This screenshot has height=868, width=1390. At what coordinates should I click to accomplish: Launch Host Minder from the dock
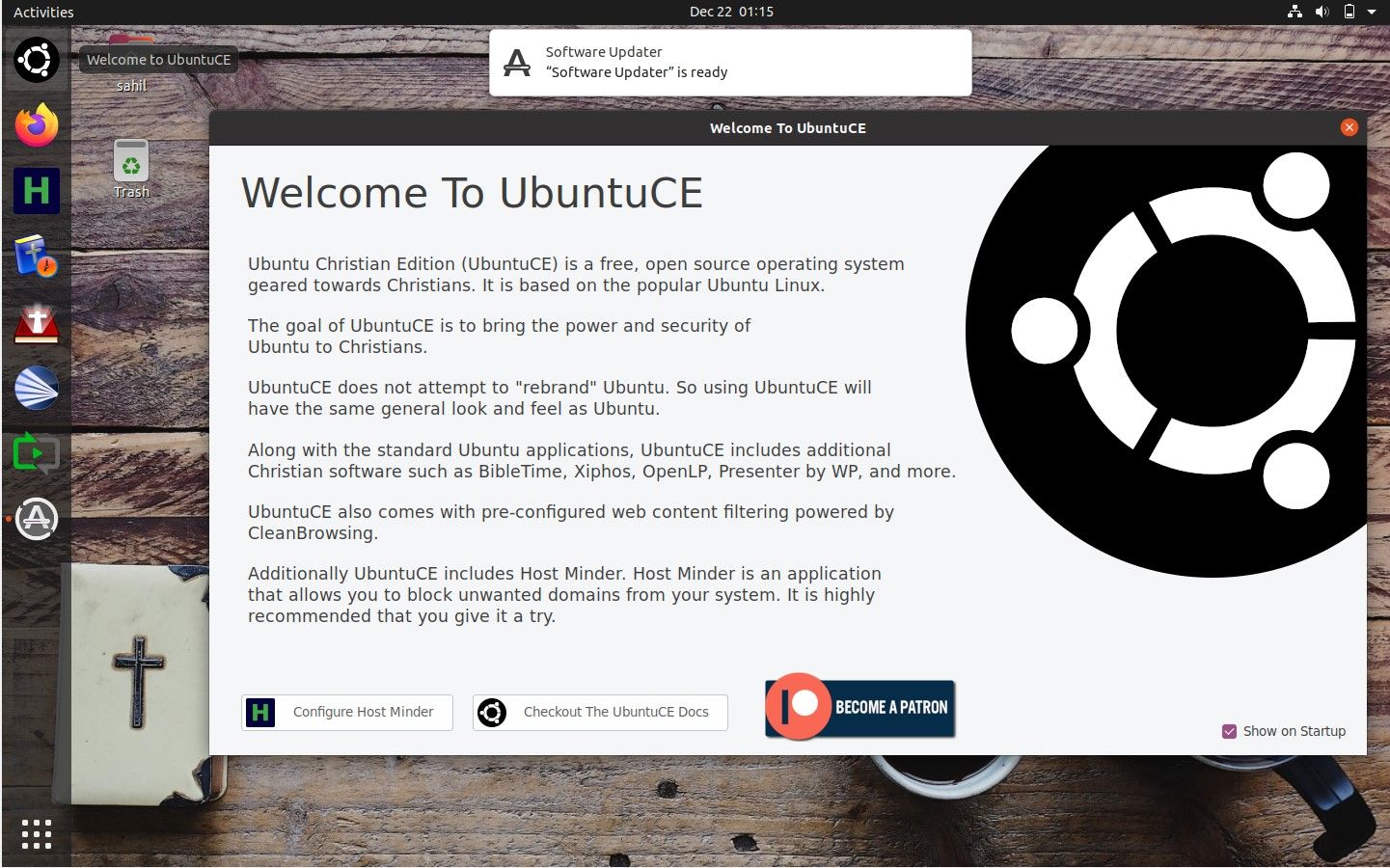tap(37, 190)
